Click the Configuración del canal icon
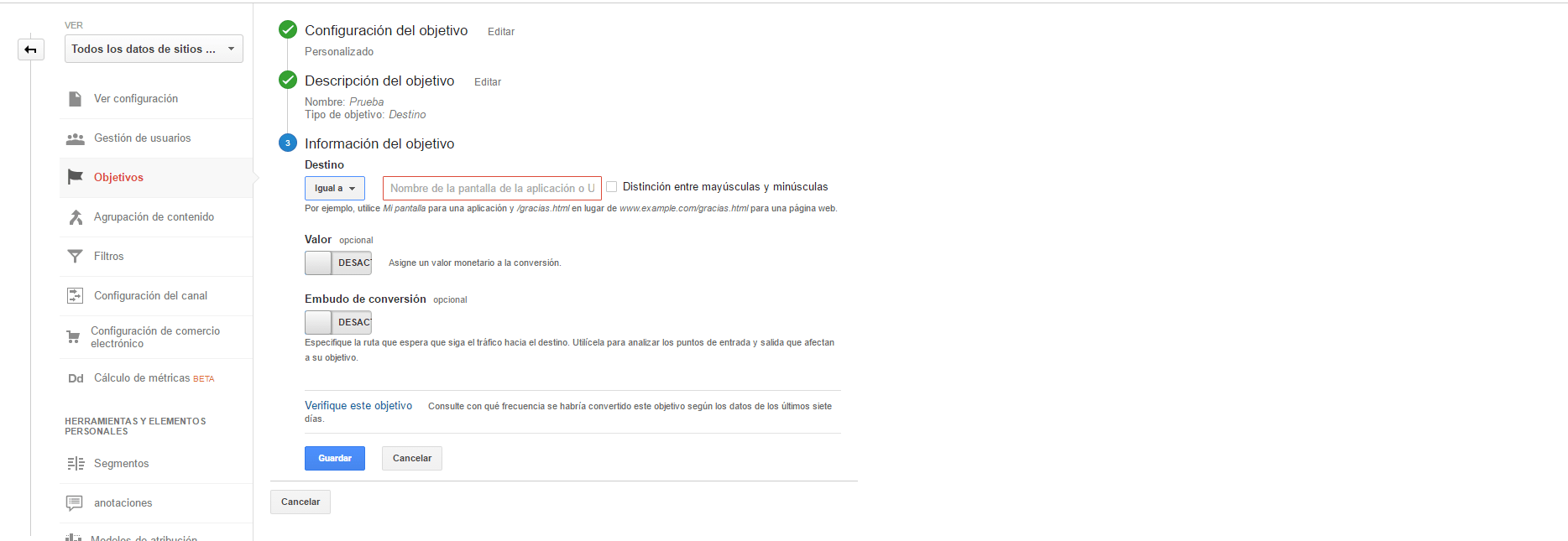 tap(75, 295)
